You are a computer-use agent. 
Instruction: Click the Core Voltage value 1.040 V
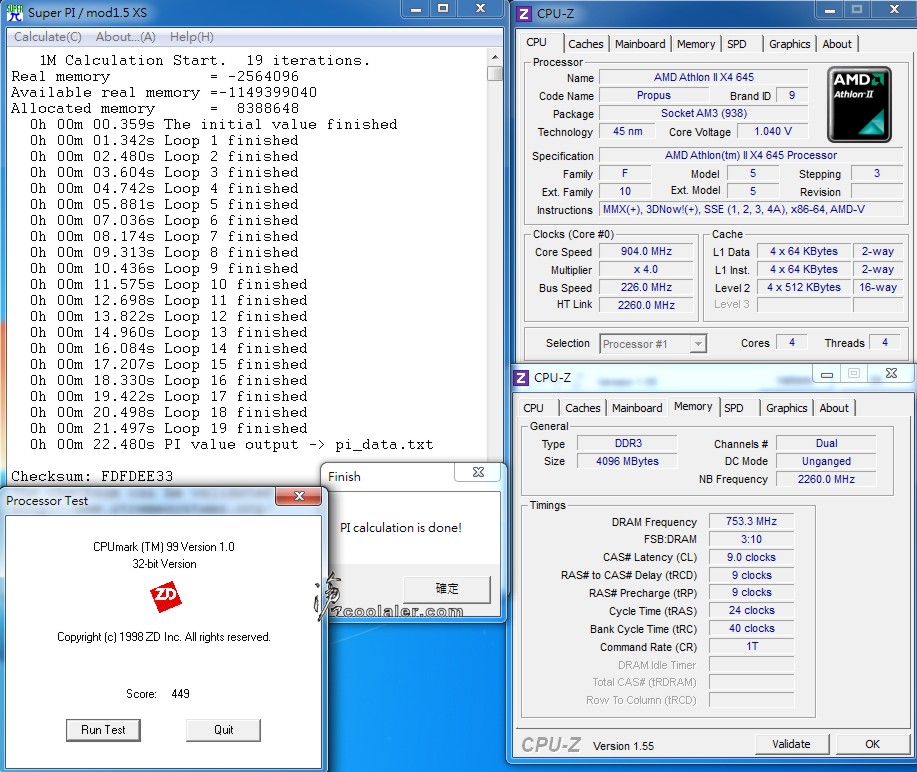coord(773,131)
